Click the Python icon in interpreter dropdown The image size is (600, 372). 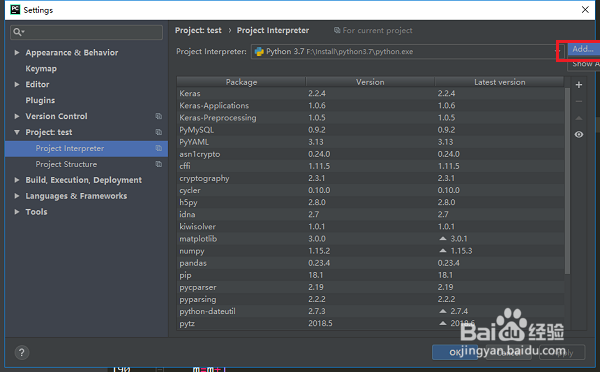(259, 52)
